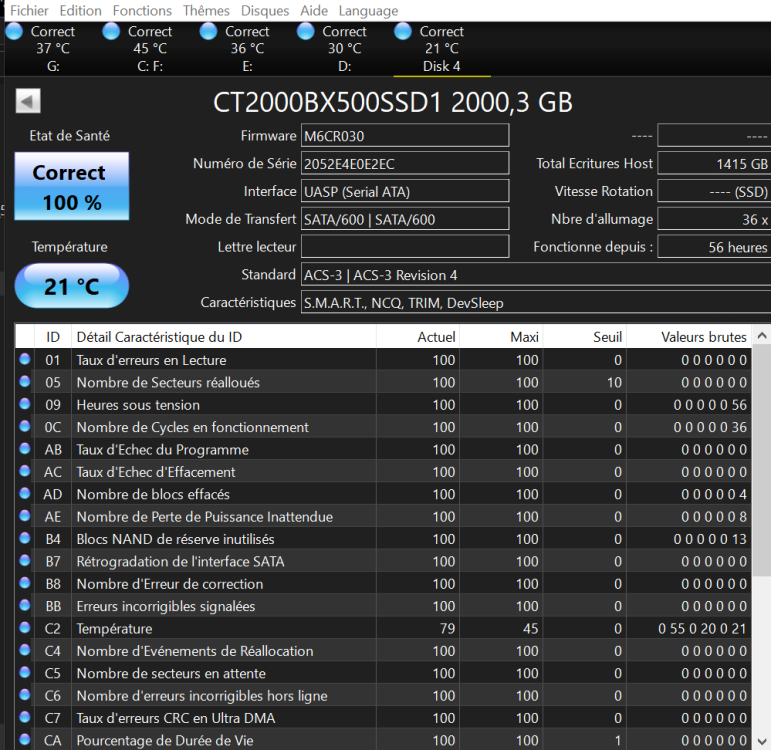Open the Thèmes menu
Viewport: 771px width, 750px height.
tap(206, 10)
